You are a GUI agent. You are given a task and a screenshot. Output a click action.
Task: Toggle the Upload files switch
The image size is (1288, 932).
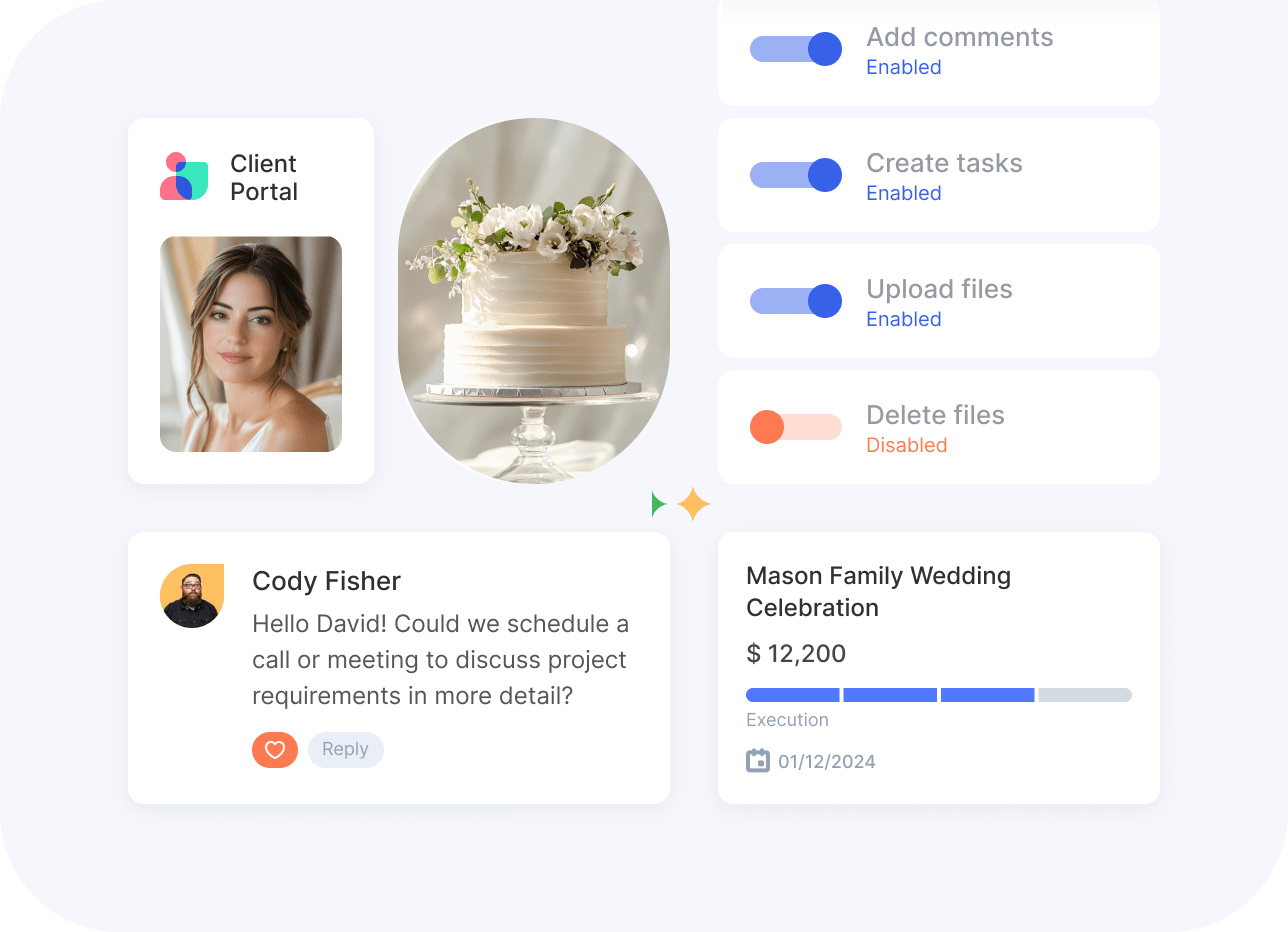[x=796, y=301]
